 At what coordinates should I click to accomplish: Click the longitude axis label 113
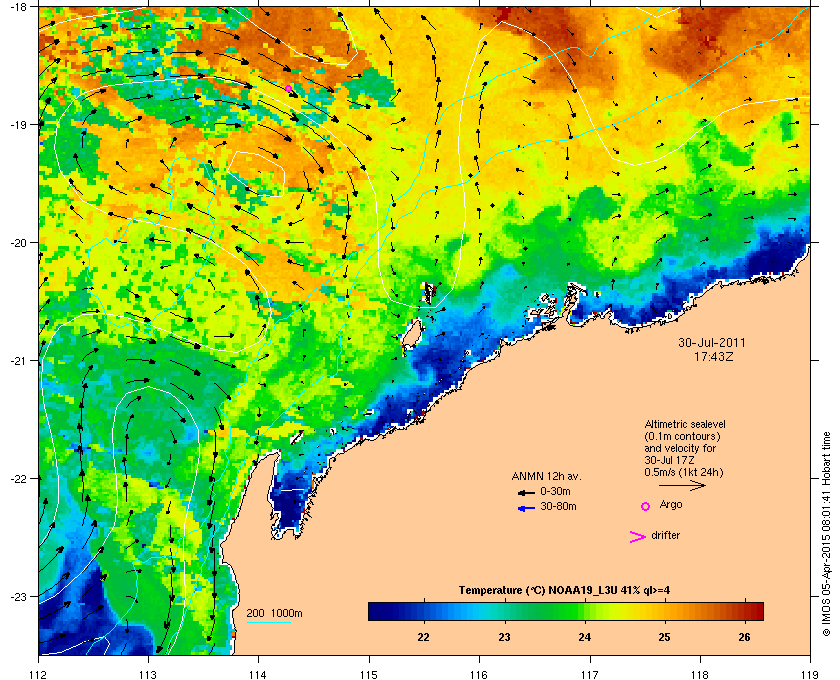click(148, 674)
